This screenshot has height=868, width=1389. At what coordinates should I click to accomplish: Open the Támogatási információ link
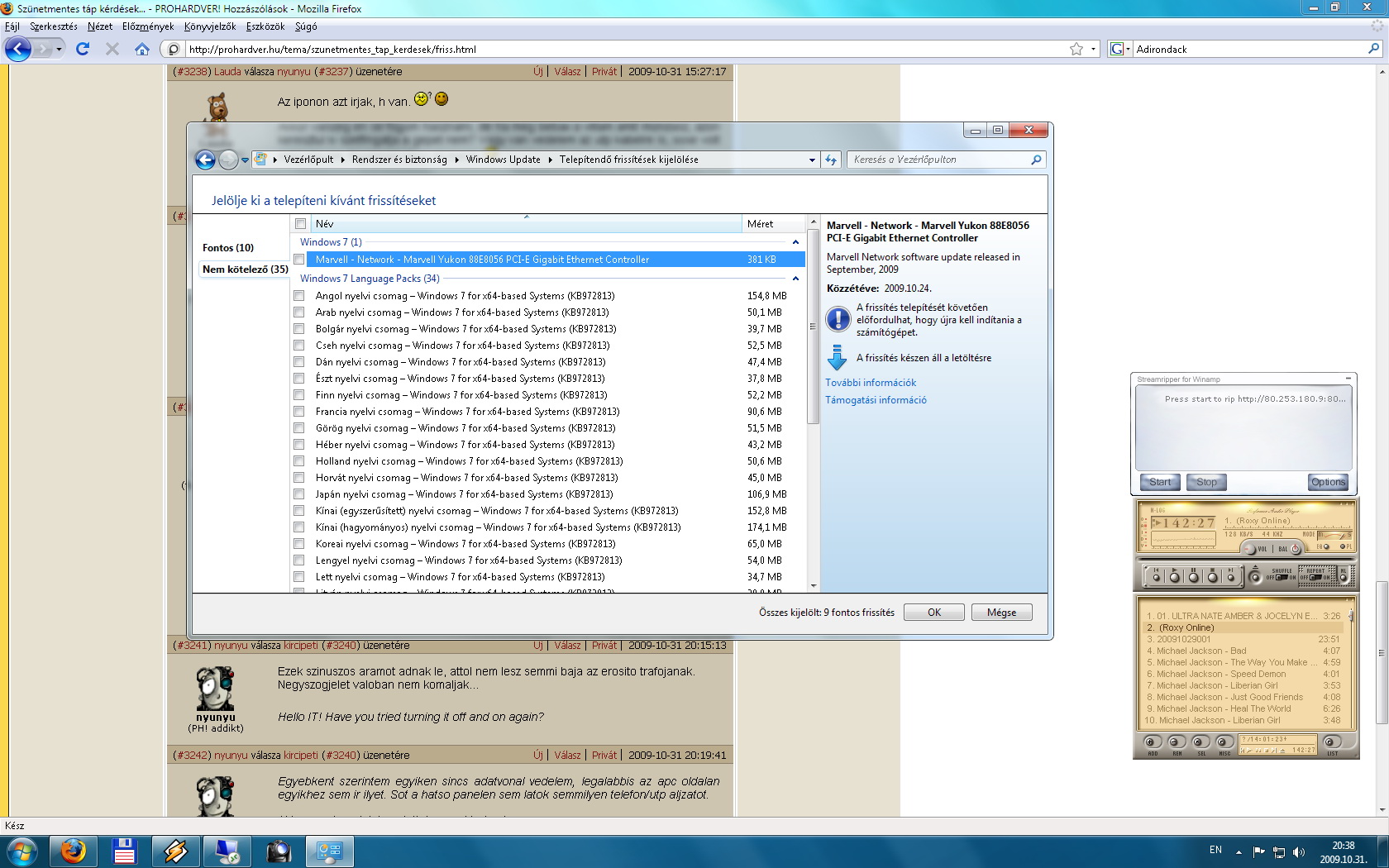(876, 400)
